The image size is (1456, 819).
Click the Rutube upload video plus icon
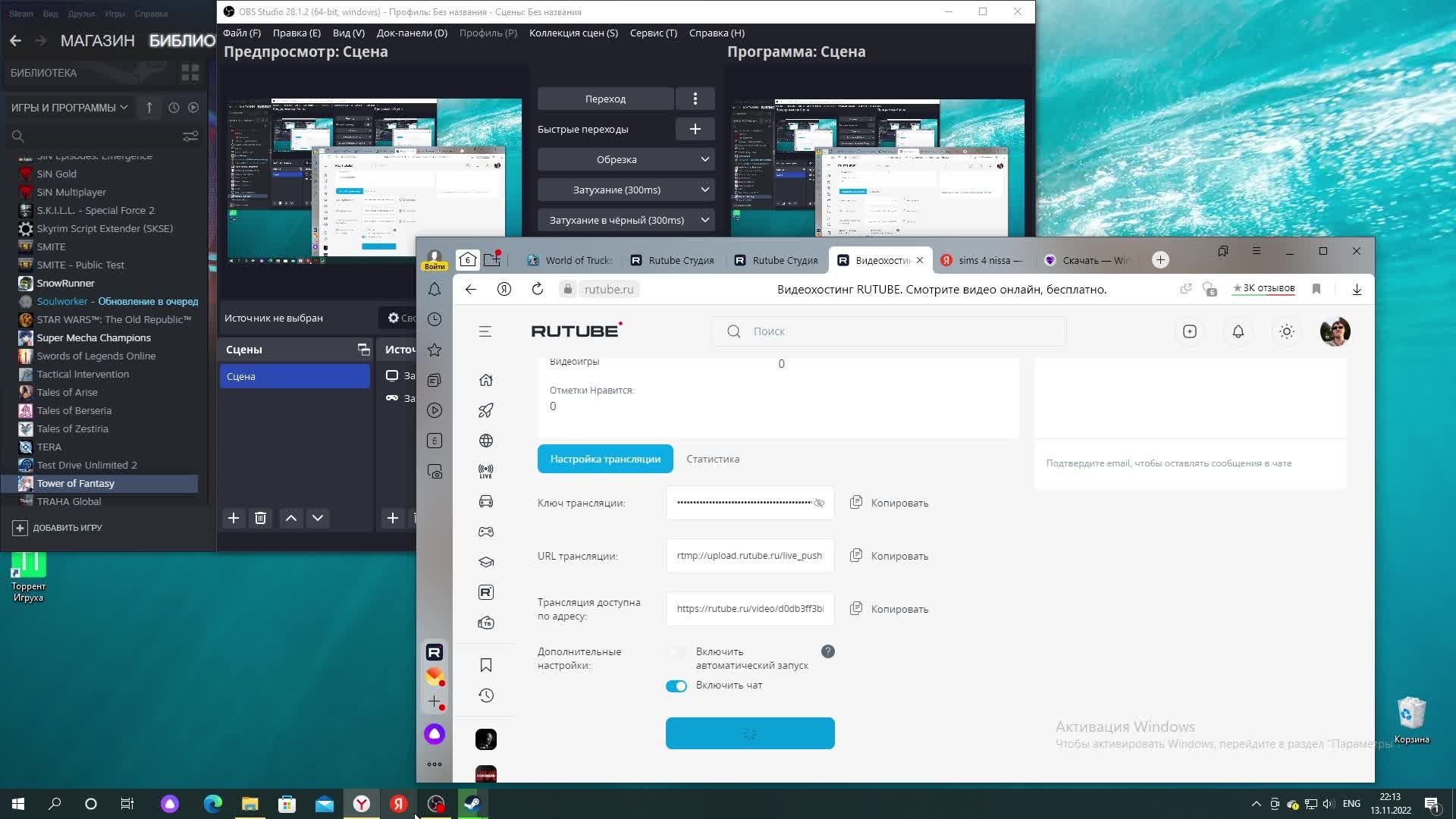click(x=1189, y=331)
